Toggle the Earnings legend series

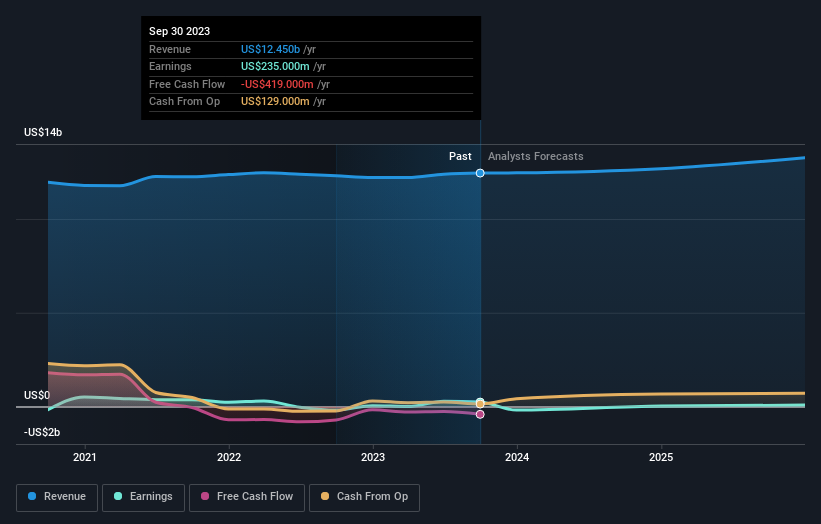143,497
